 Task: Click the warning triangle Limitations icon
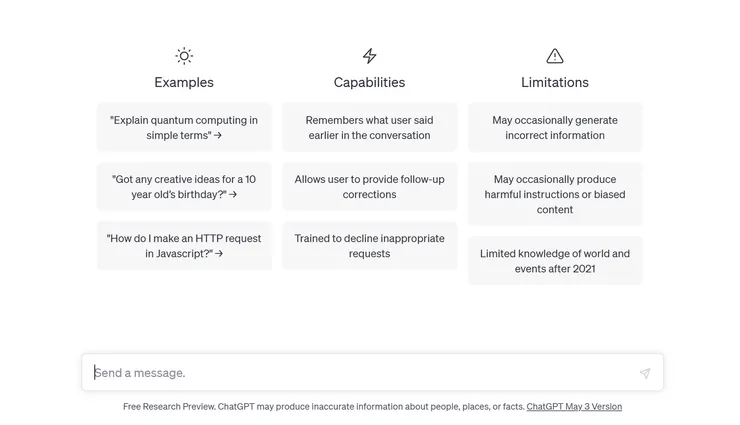pyautogui.click(x=555, y=56)
